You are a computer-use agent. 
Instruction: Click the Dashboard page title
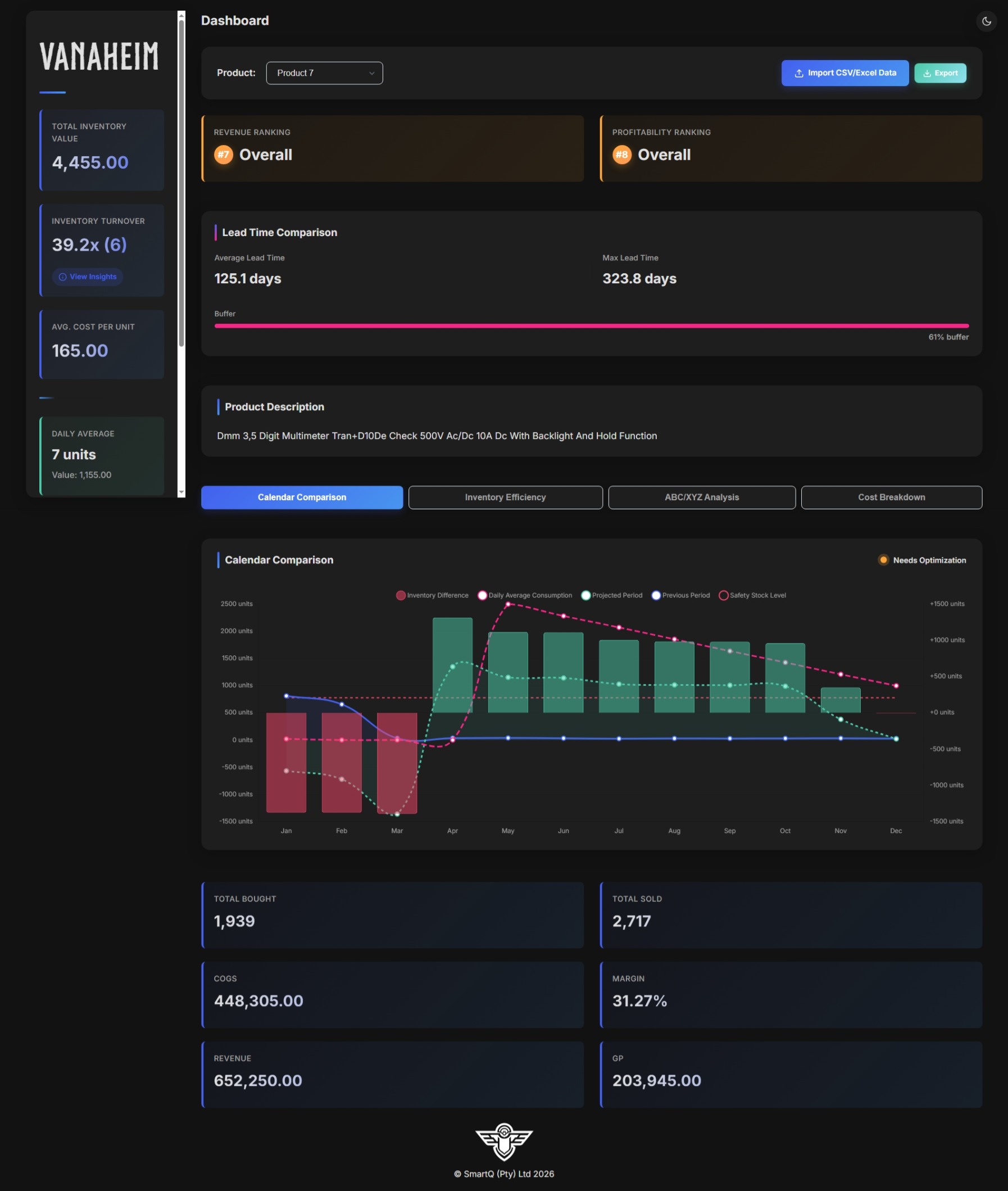(x=235, y=21)
